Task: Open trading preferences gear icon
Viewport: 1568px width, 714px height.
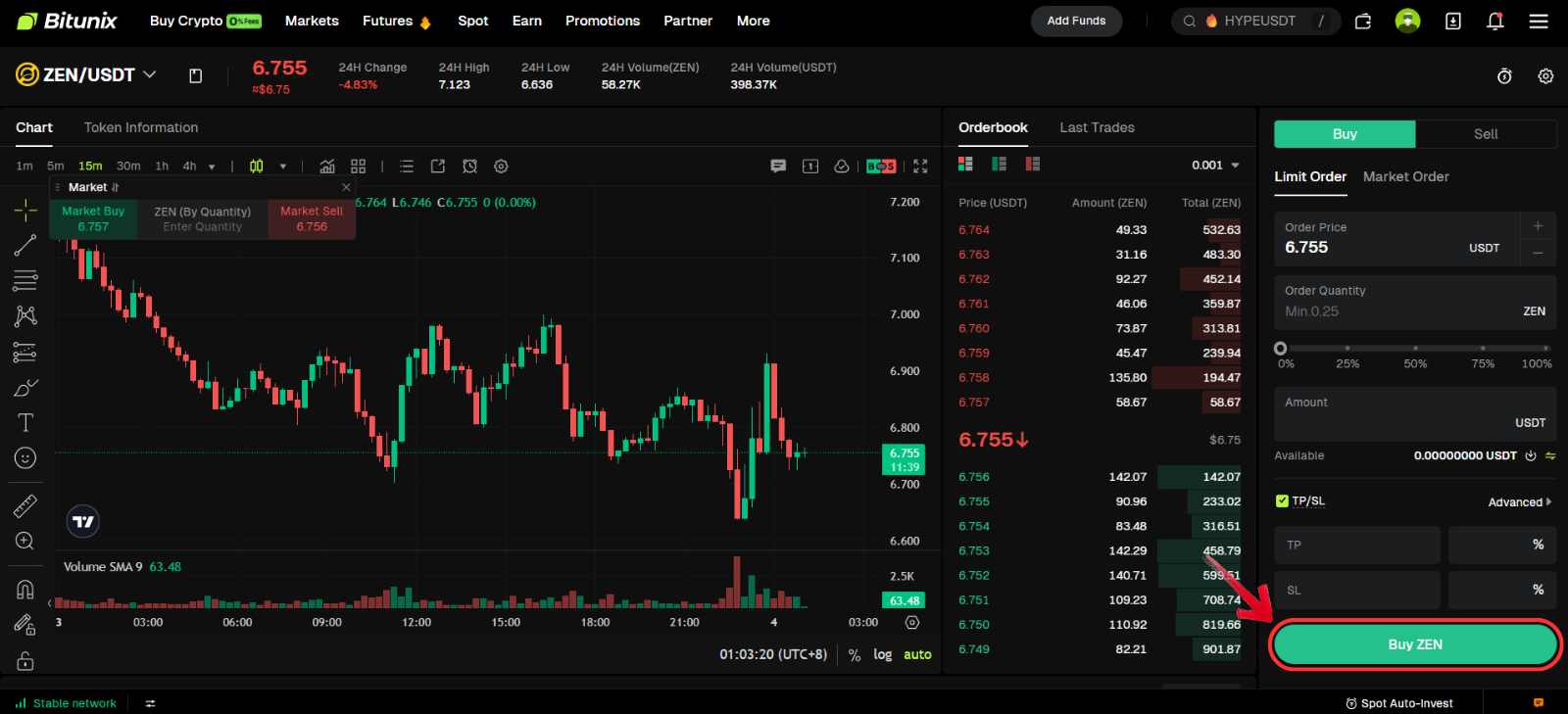Action: point(1545,75)
